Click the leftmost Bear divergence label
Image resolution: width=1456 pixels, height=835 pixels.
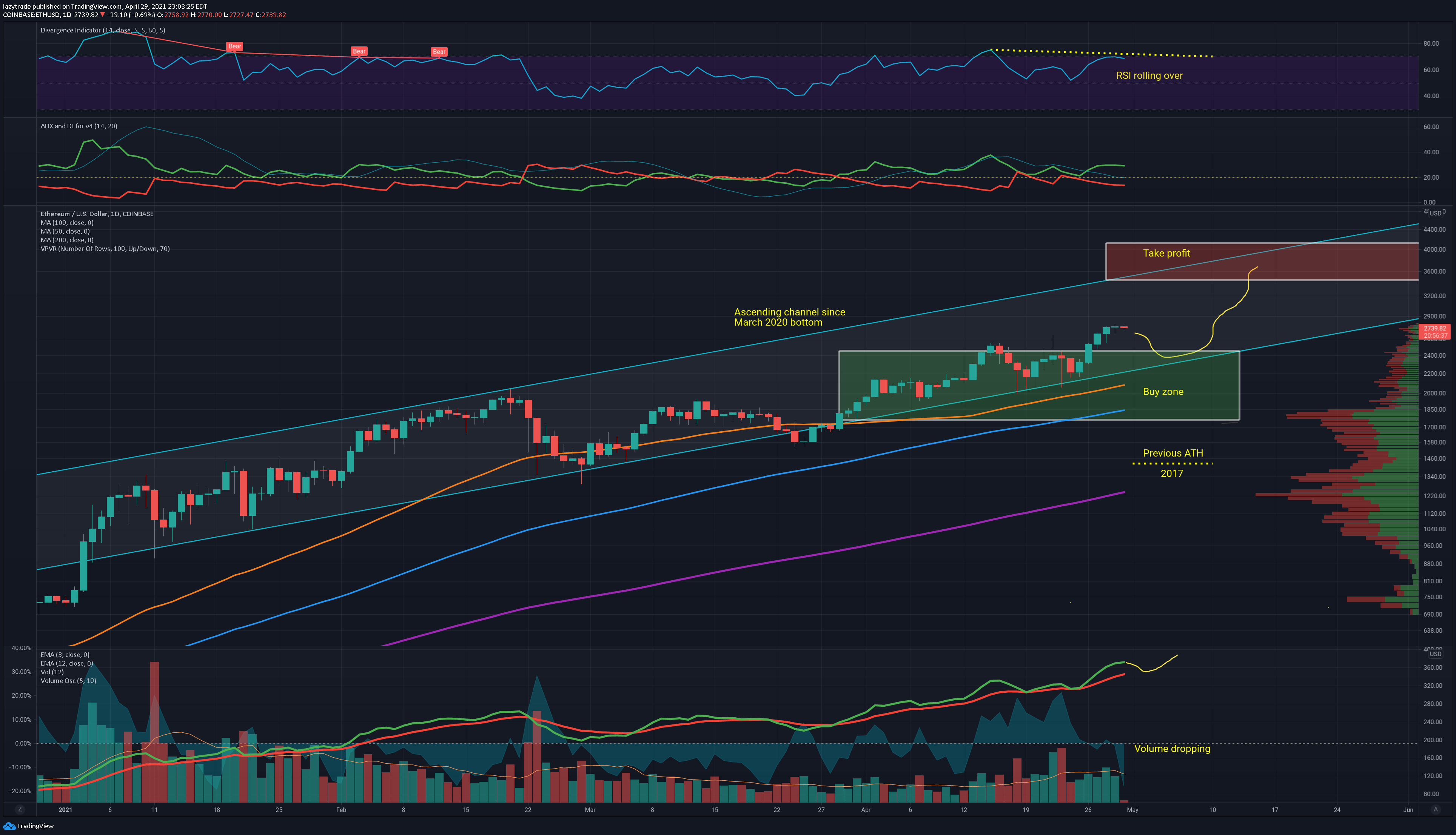pyautogui.click(x=235, y=46)
